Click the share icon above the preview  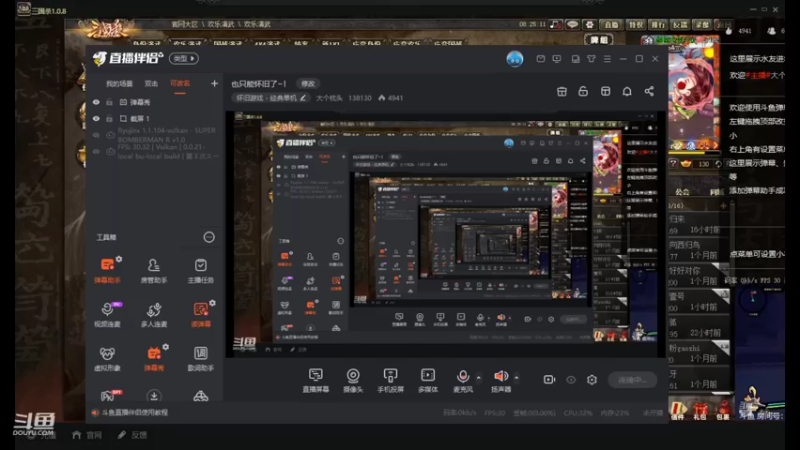[x=649, y=91]
